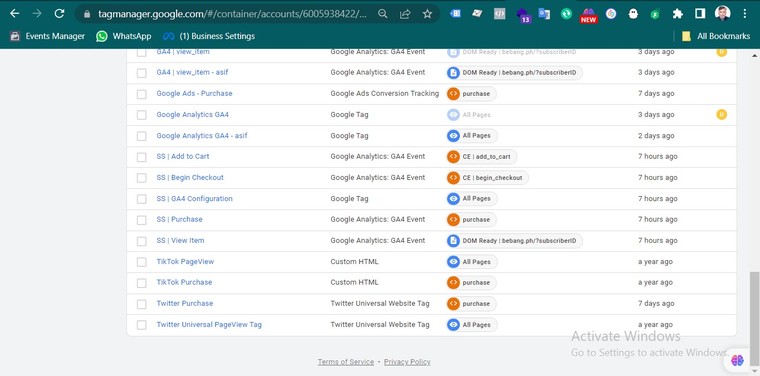Click the share page icon in address bar
This screenshot has width=760, height=376.
(x=405, y=14)
